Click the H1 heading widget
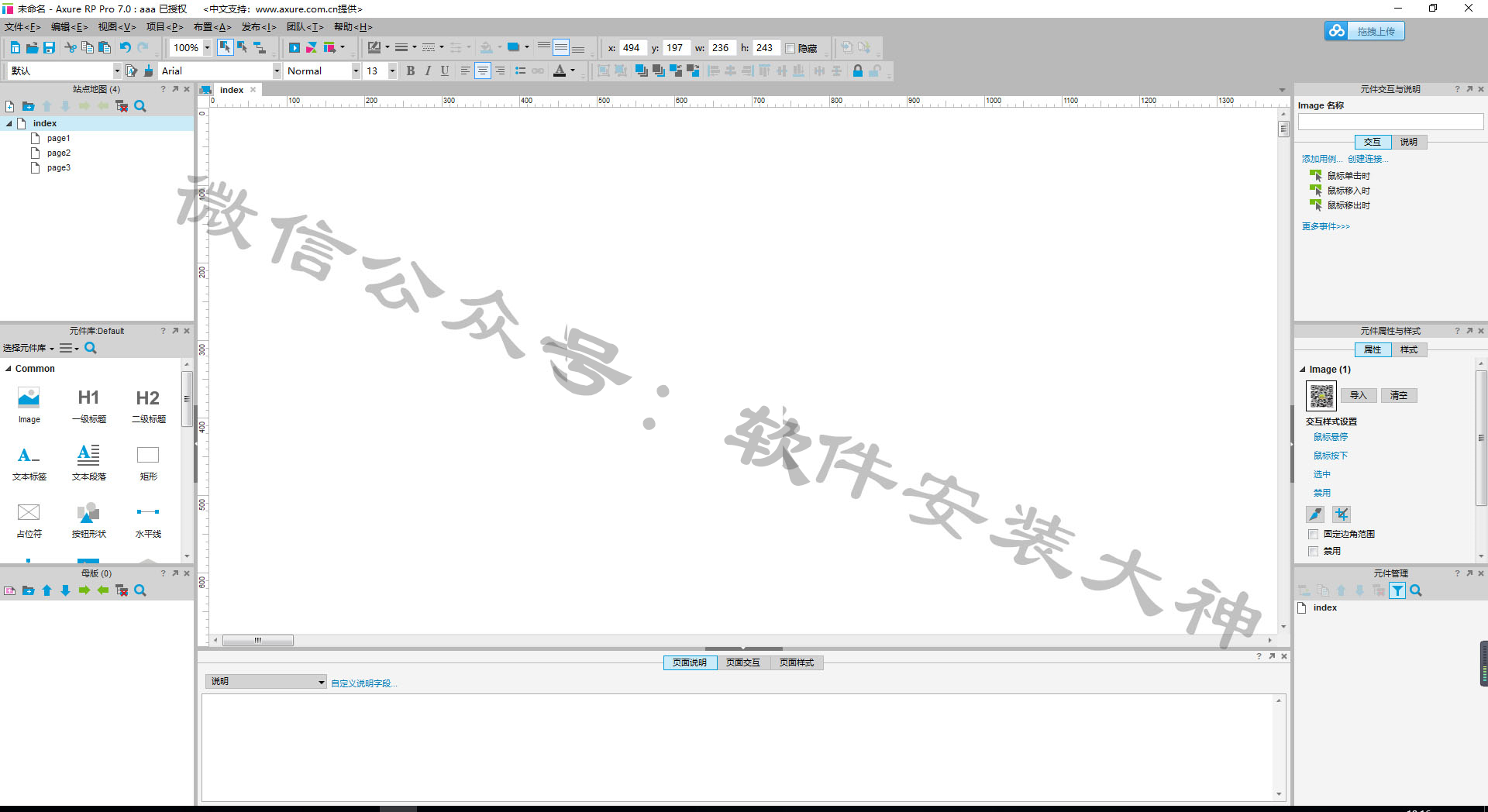The image size is (1488, 812). click(88, 405)
